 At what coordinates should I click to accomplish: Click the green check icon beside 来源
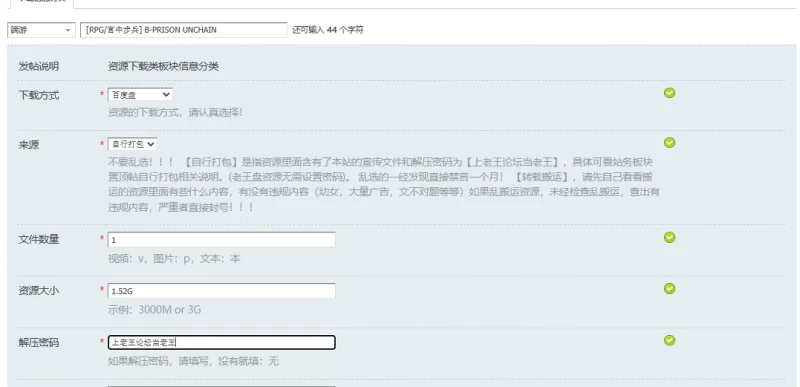click(669, 143)
